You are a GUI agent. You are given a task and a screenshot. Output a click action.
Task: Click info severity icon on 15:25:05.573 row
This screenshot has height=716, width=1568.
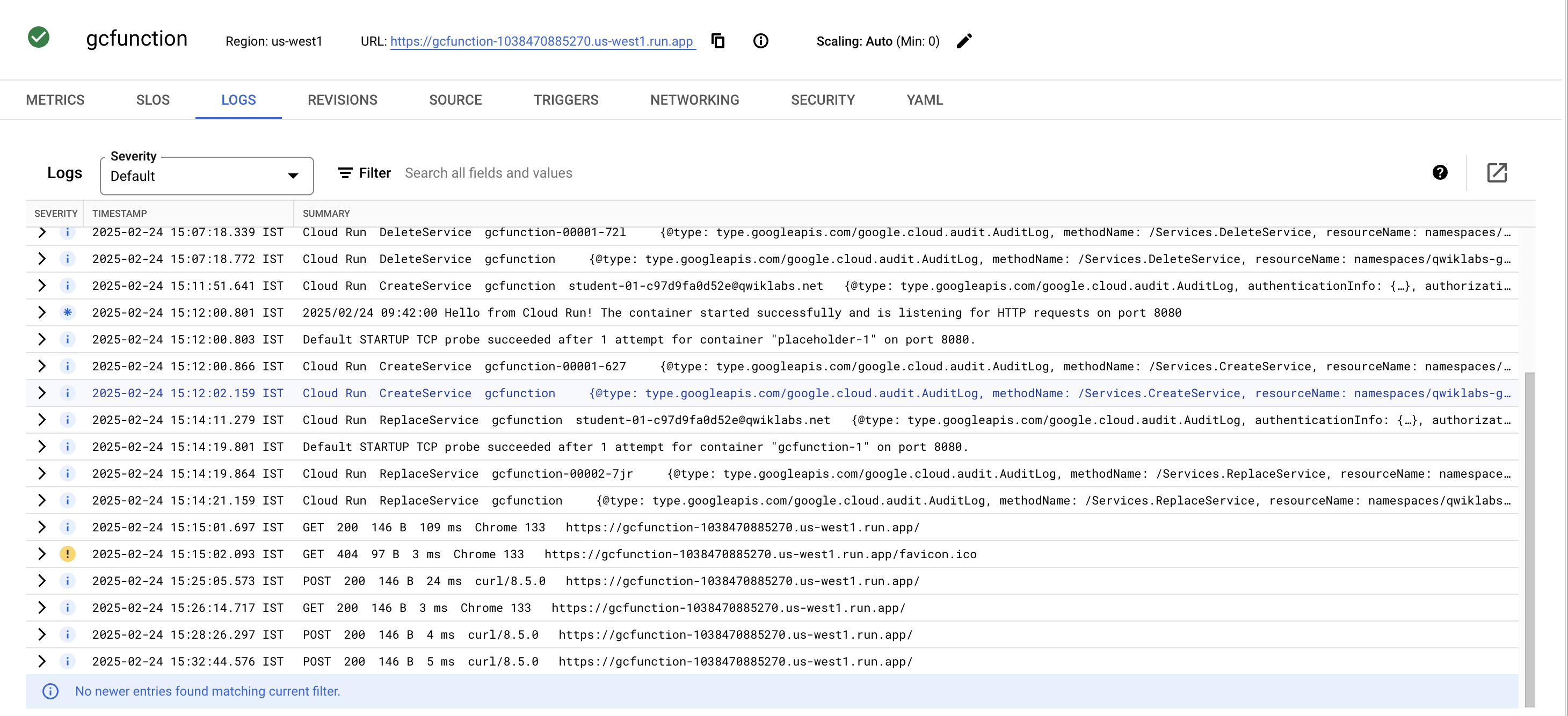[x=68, y=581]
